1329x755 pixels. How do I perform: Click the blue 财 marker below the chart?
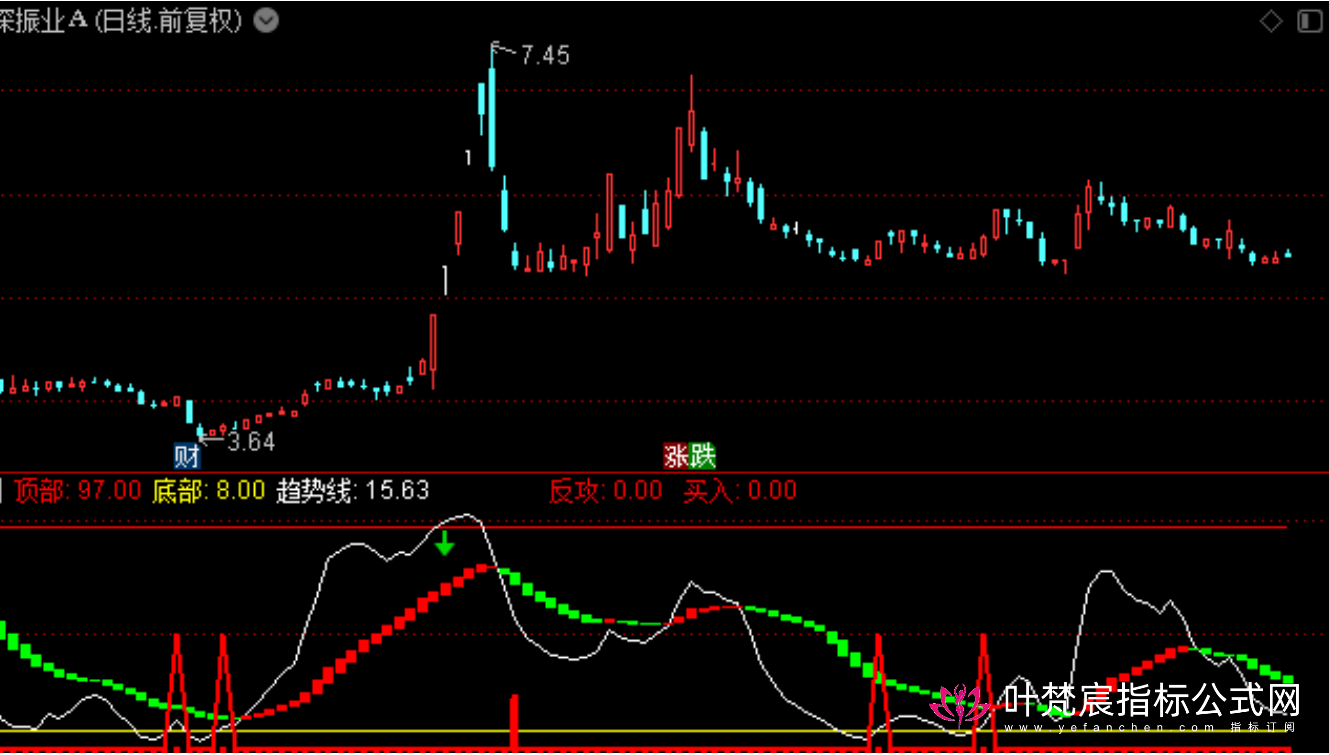tap(187, 457)
